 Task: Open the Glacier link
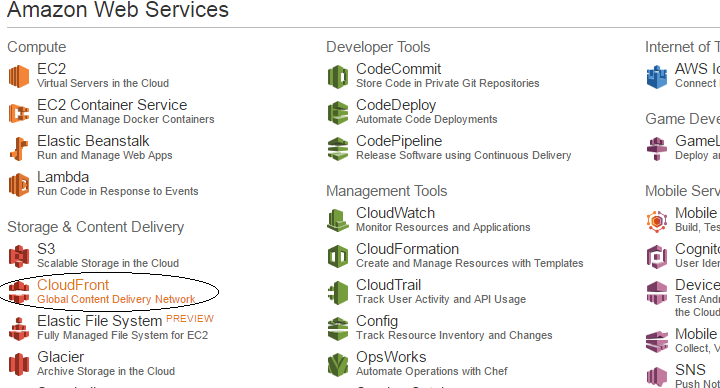pos(61,357)
